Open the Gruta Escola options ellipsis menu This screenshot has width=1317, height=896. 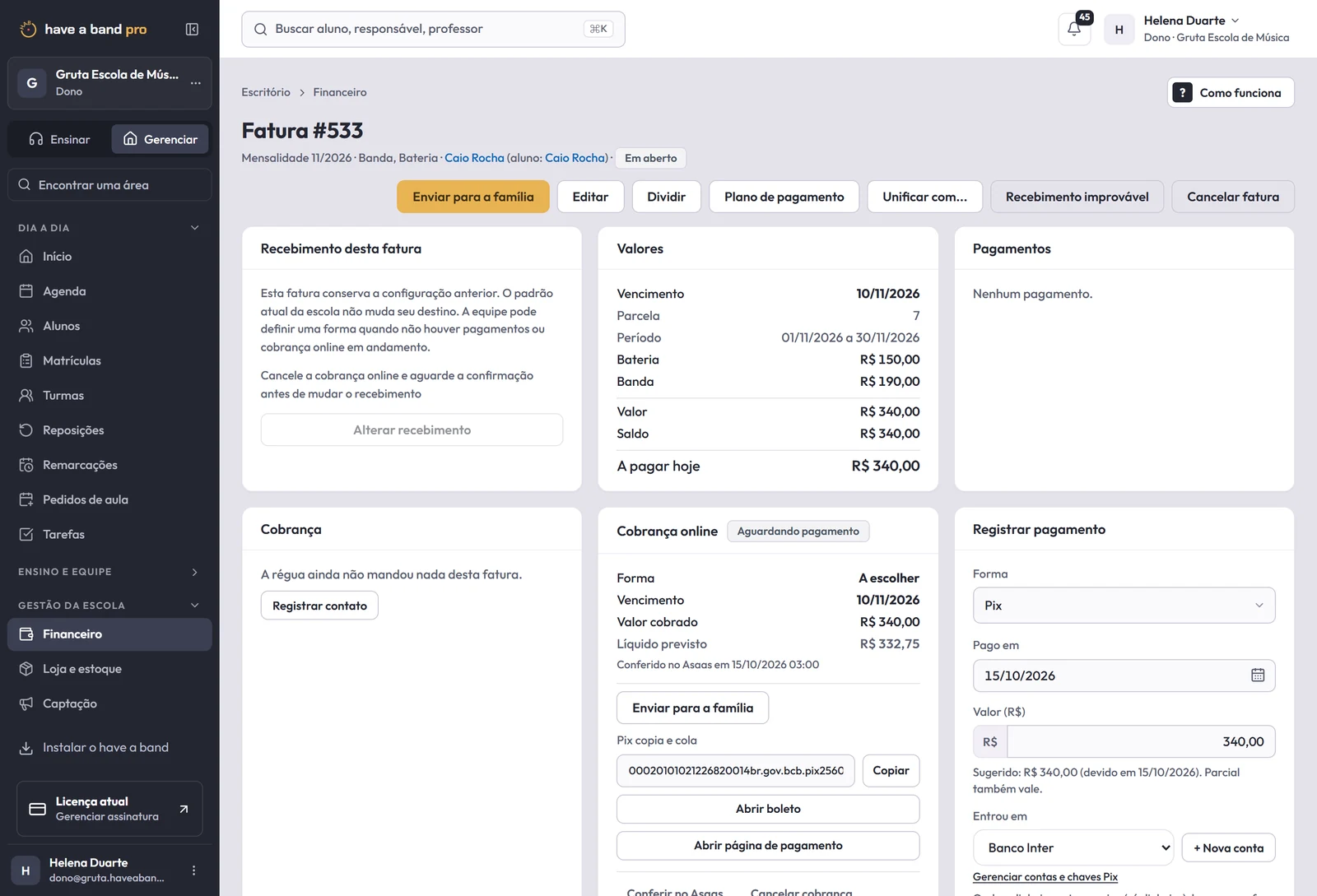tap(195, 83)
